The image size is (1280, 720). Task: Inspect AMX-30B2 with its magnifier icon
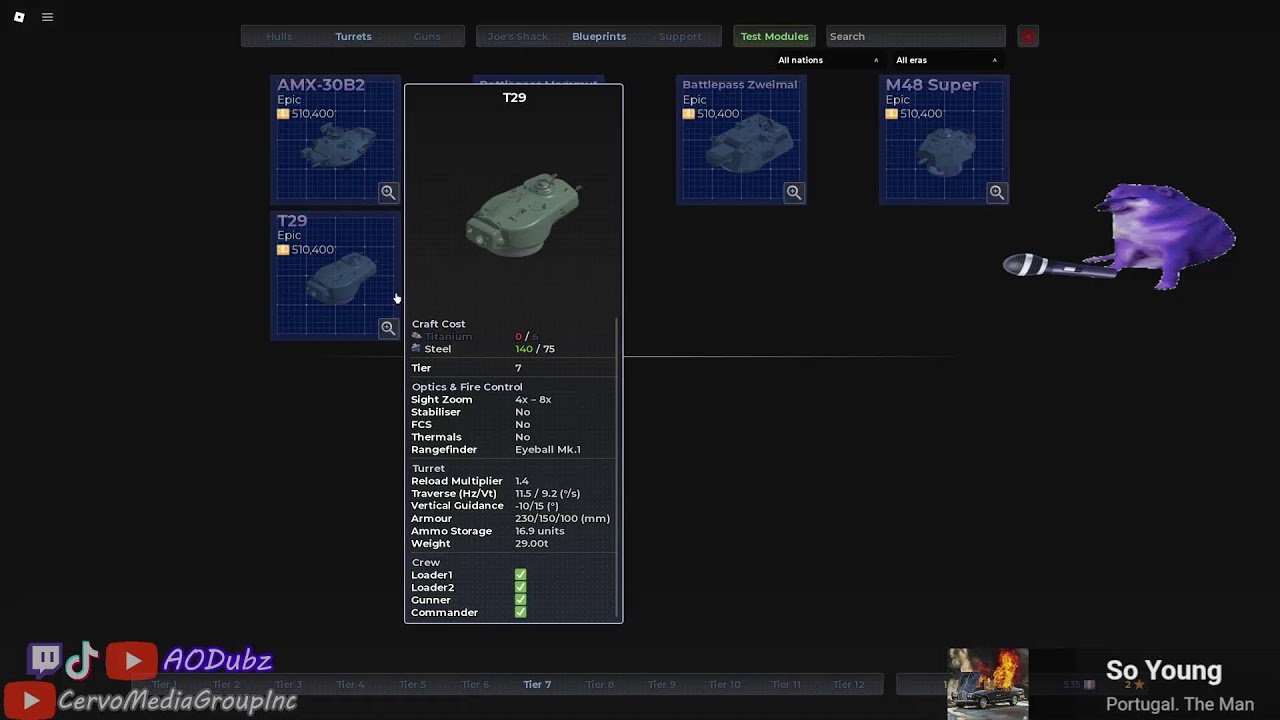388,192
